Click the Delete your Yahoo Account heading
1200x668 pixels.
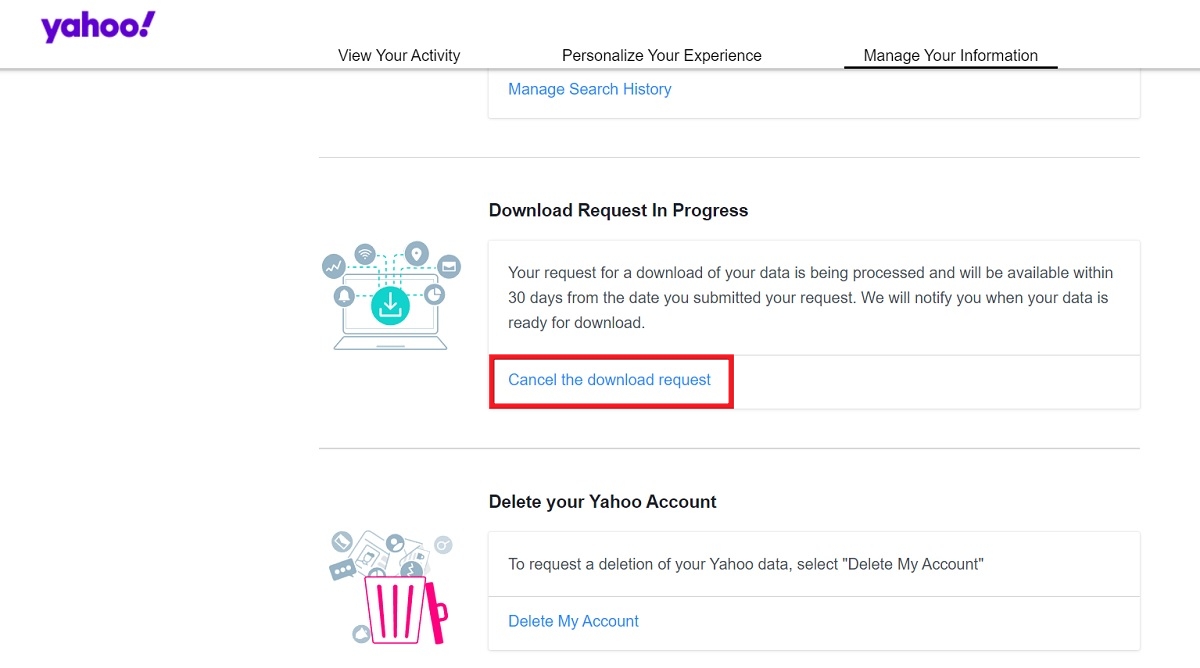coord(601,501)
